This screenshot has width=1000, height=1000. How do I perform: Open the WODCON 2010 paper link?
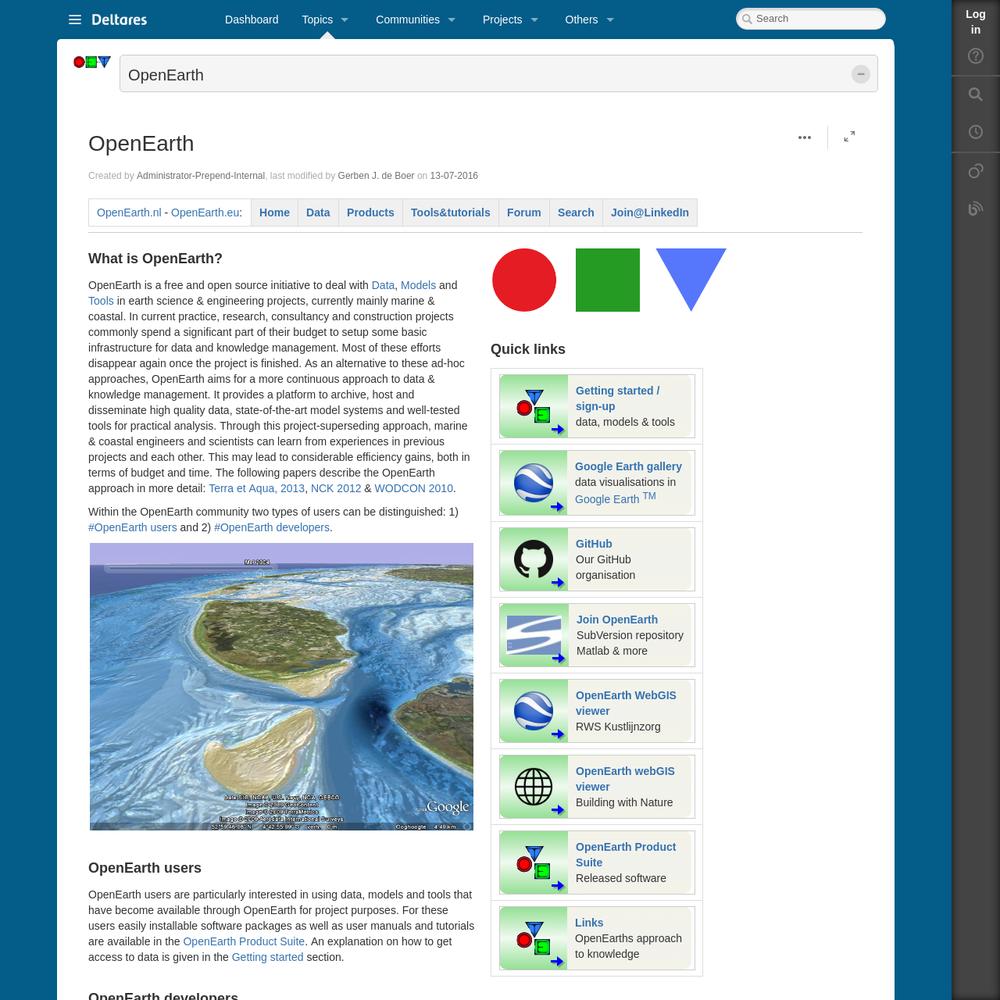tap(413, 489)
